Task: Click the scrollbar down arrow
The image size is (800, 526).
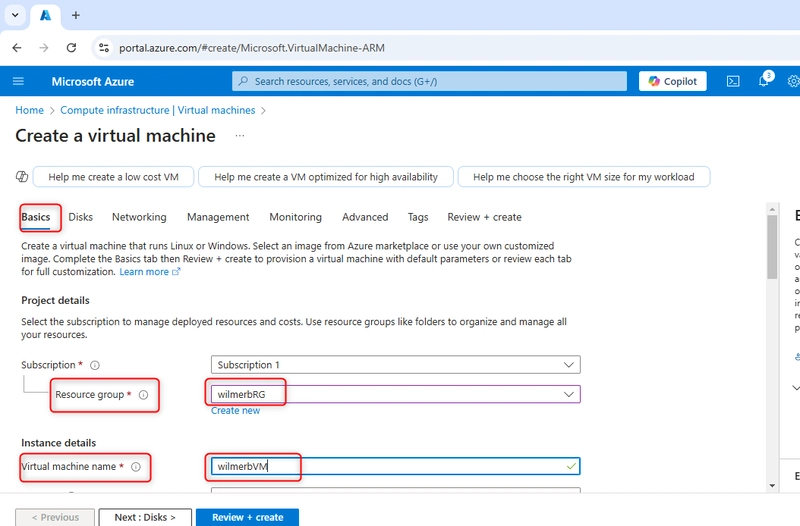Action: (x=772, y=486)
